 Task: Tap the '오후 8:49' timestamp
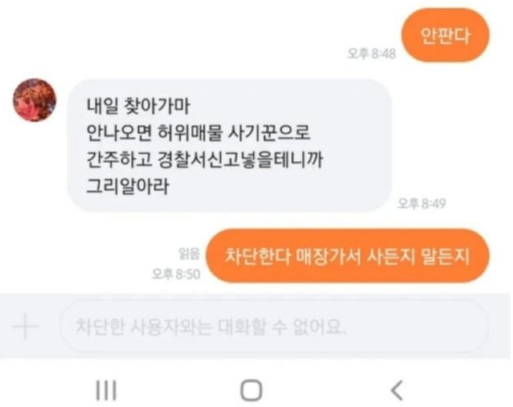pyautogui.click(x=421, y=203)
